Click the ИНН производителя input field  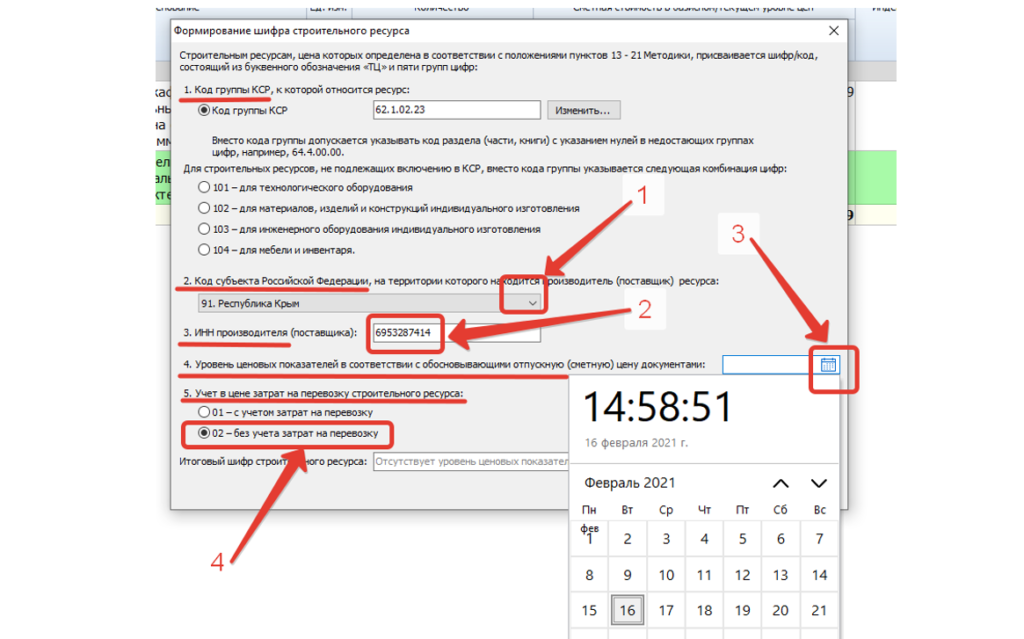coord(454,332)
